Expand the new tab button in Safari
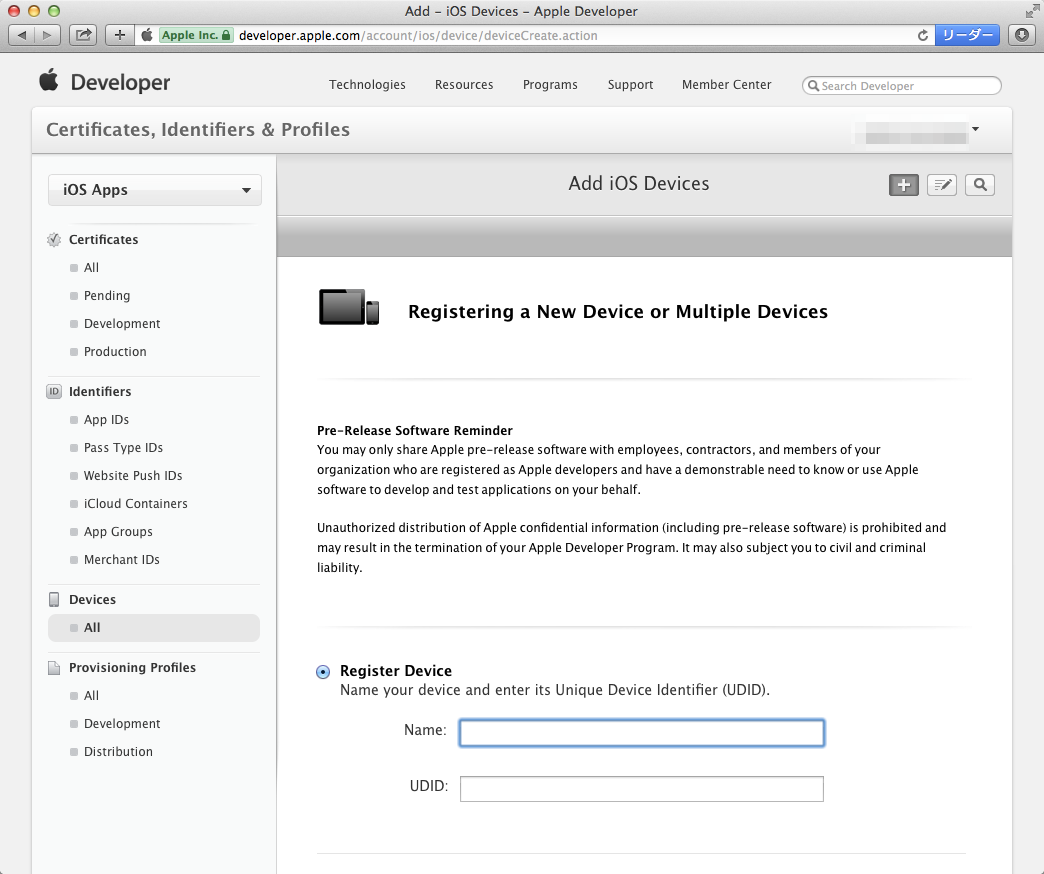1044x874 pixels. [119, 34]
